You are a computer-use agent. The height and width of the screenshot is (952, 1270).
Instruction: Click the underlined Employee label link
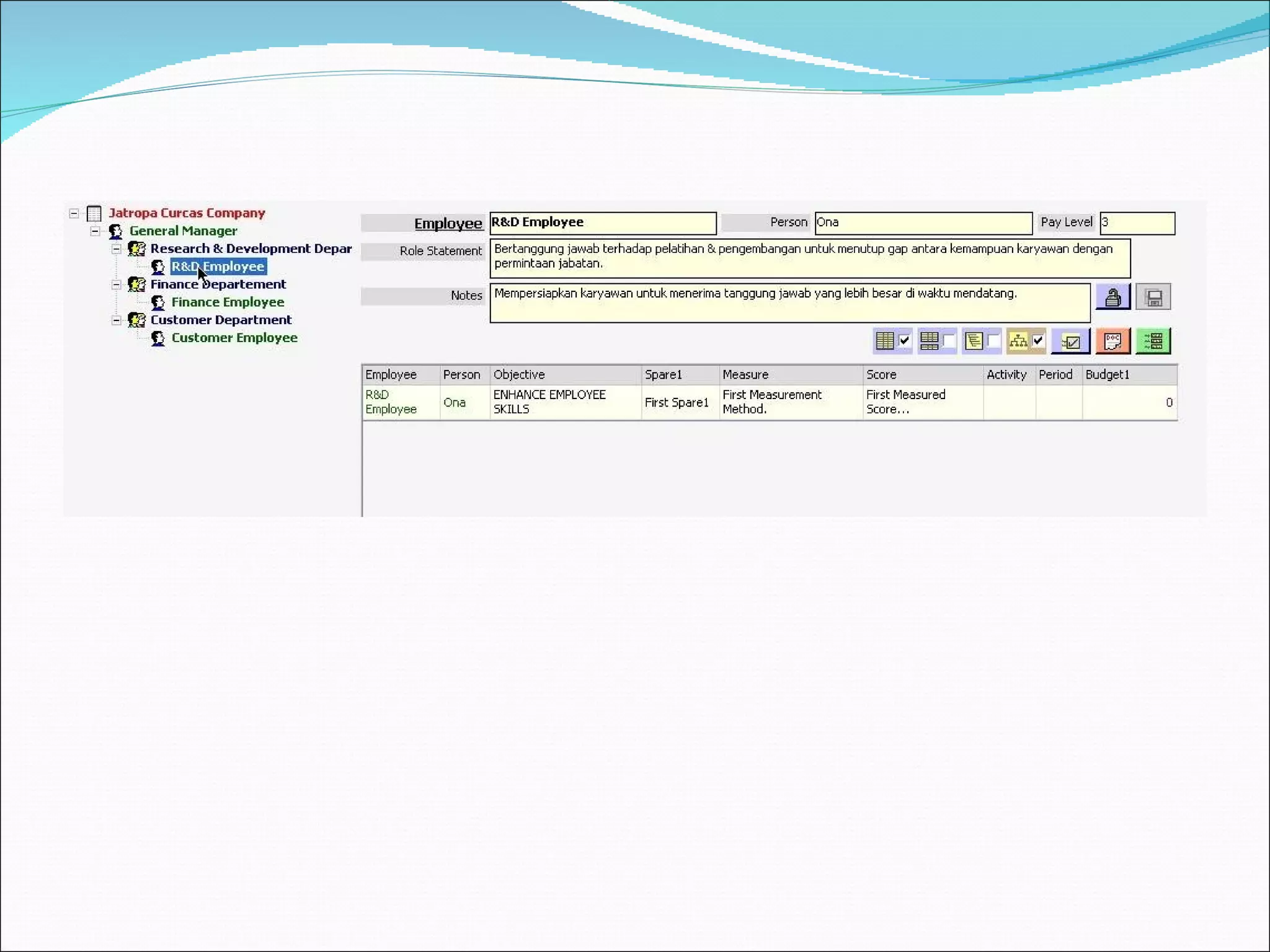(448, 224)
